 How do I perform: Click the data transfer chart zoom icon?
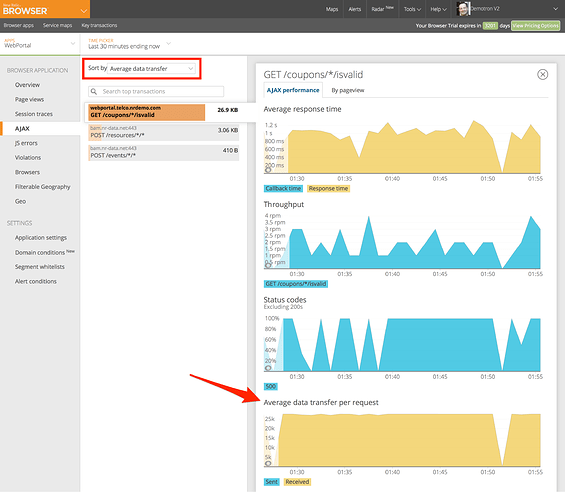tap(268, 464)
